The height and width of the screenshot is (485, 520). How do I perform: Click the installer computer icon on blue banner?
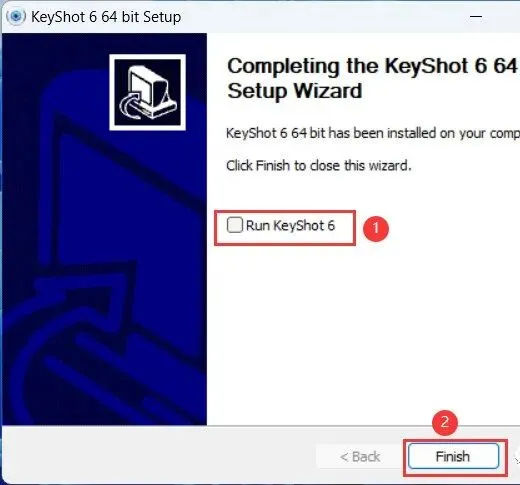(148, 92)
